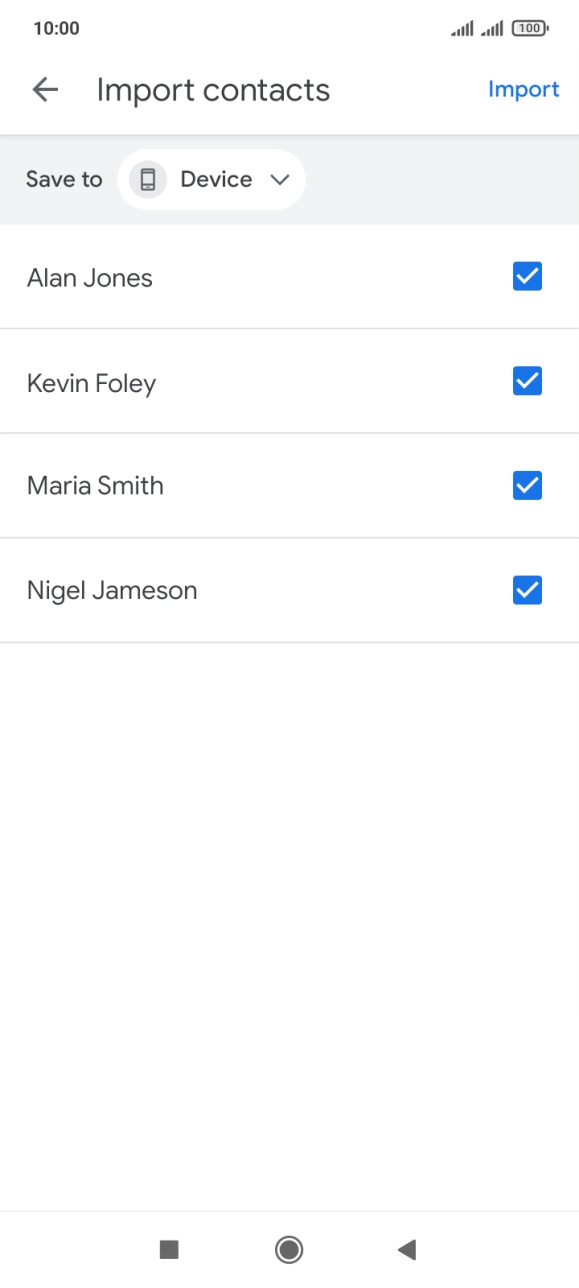Tap the back arrow to leave Import contacts
This screenshot has height=1288, width=579.
point(45,89)
